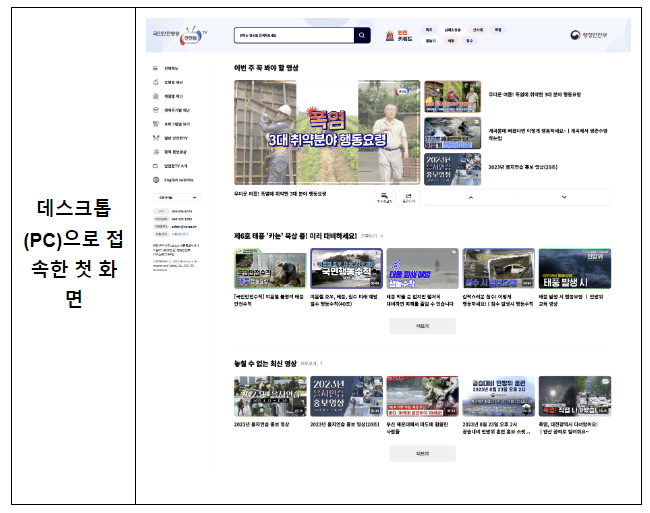The width and height of the screenshot is (650, 513).
Task: Open the side-list 2023년 을지연습 홍보영상 thumbnail
Action: tap(452, 169)
